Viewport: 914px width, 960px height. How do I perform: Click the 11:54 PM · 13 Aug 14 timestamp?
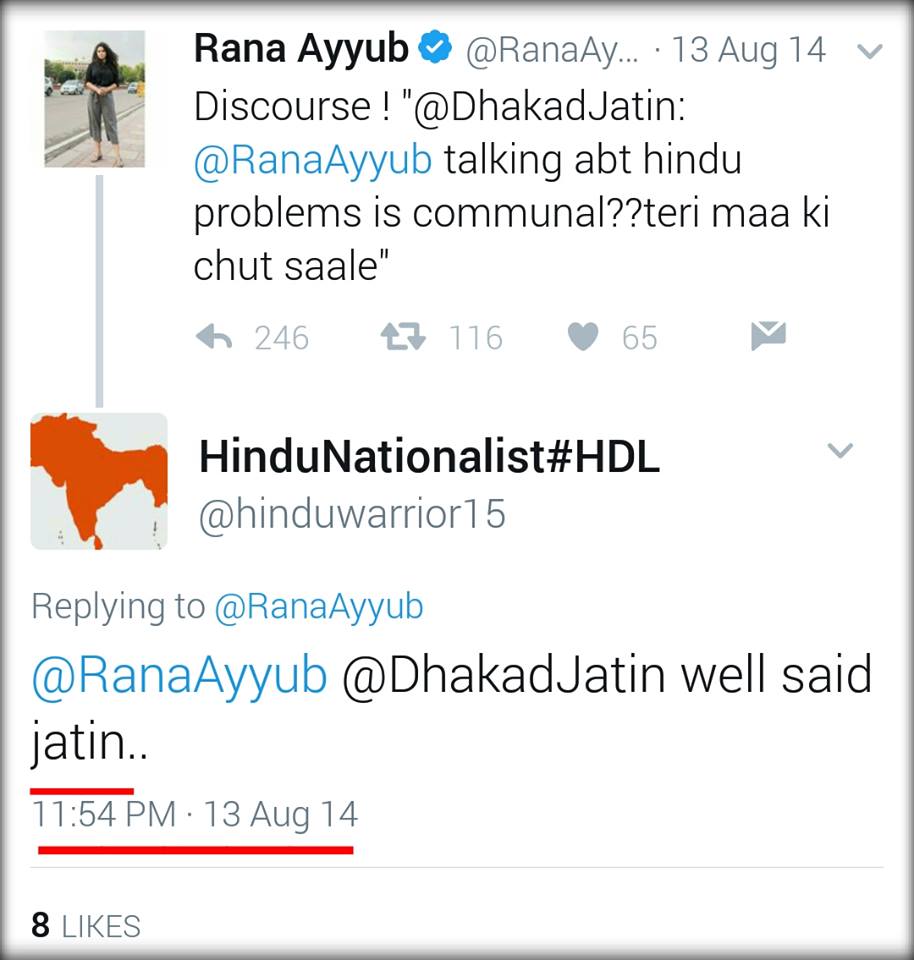click(195, 815)
